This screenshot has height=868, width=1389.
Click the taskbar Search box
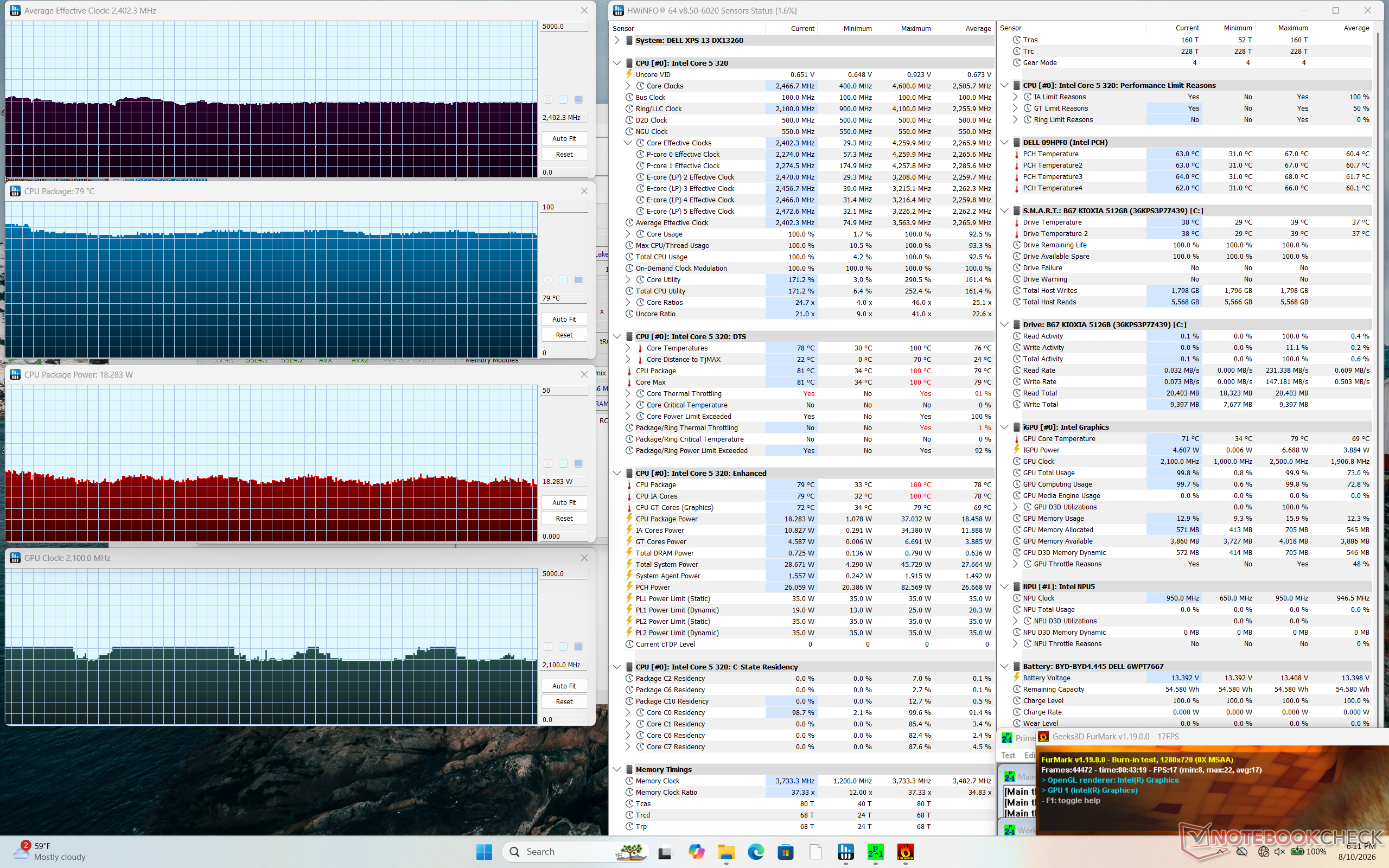click(575, 852)
